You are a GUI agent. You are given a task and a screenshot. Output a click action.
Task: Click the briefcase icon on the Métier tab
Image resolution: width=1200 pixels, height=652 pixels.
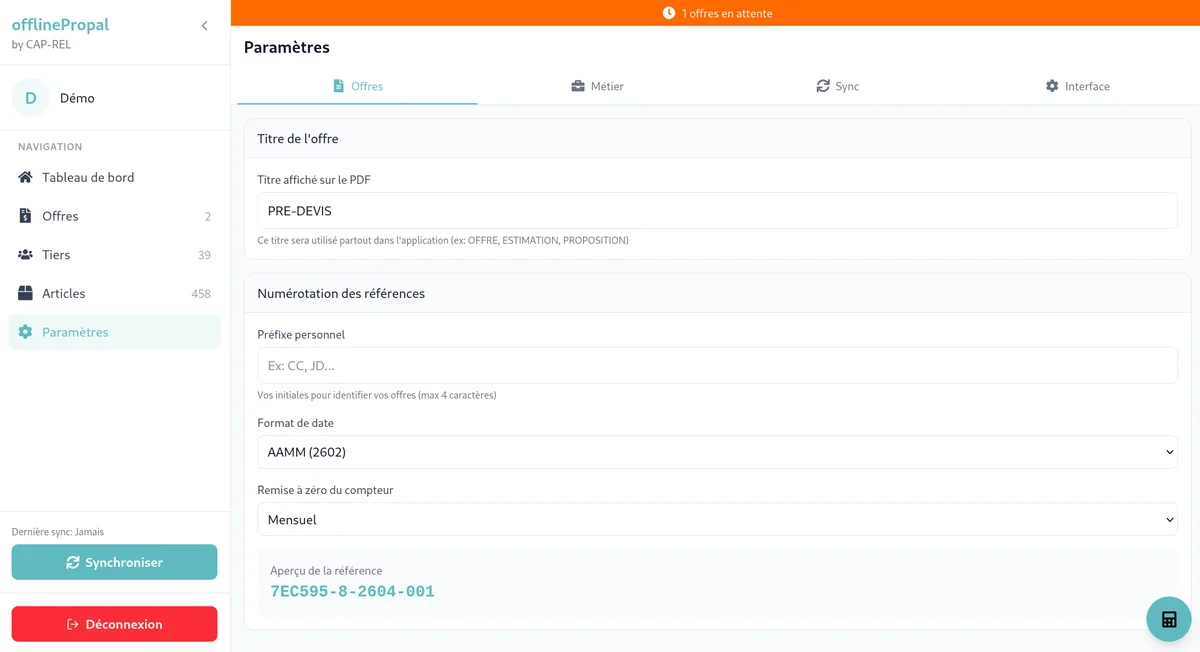(x=578, y=86)
